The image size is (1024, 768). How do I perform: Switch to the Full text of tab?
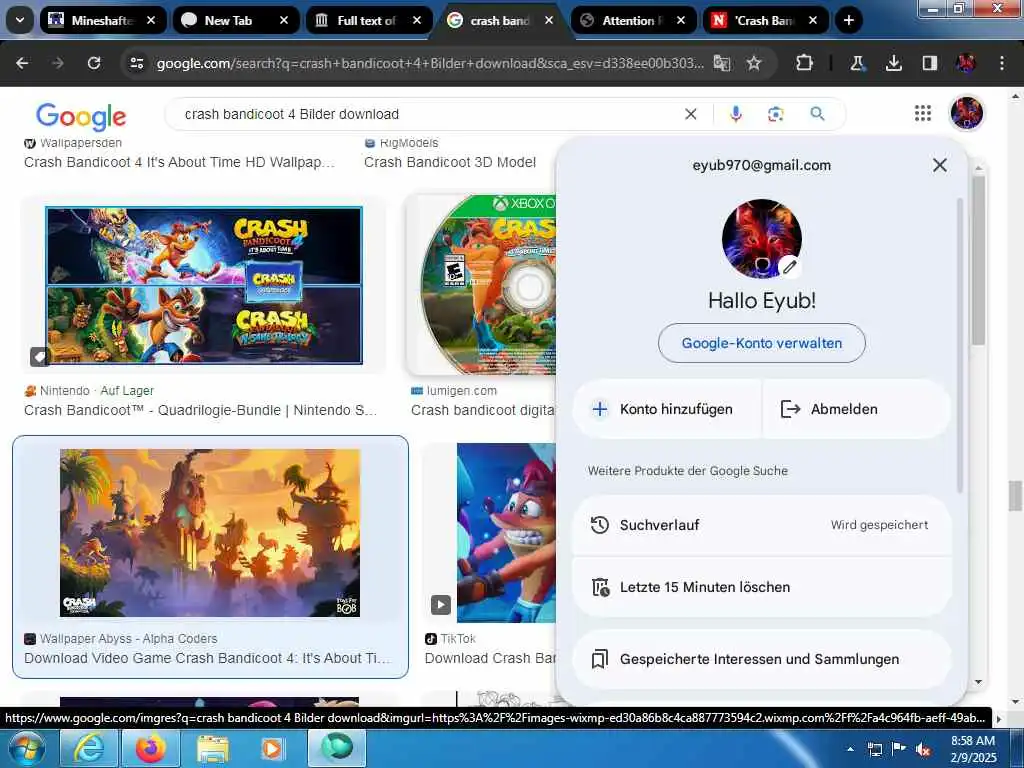(x=368, y=20)
